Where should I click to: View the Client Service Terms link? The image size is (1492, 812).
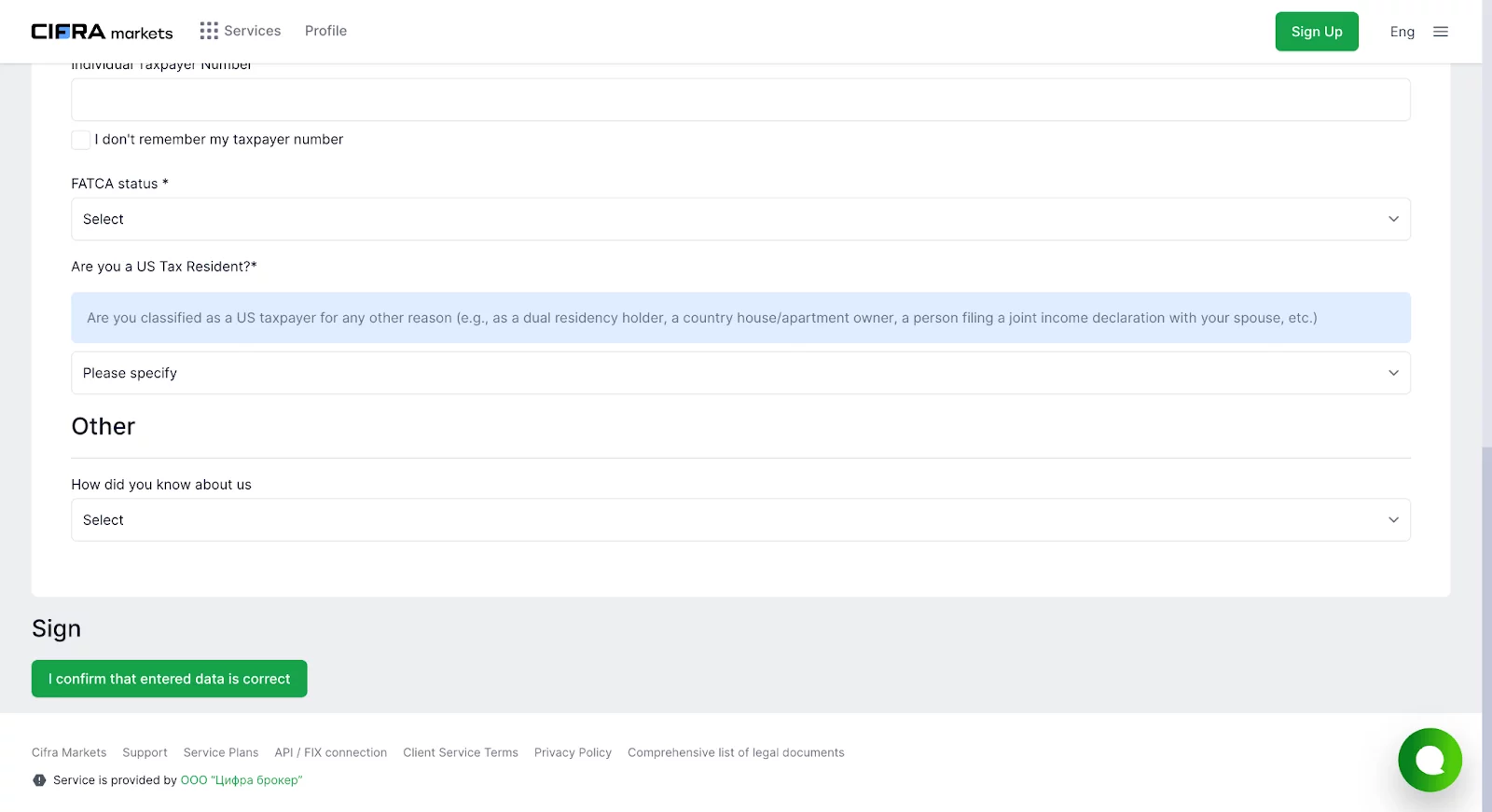tap(461, 752)
